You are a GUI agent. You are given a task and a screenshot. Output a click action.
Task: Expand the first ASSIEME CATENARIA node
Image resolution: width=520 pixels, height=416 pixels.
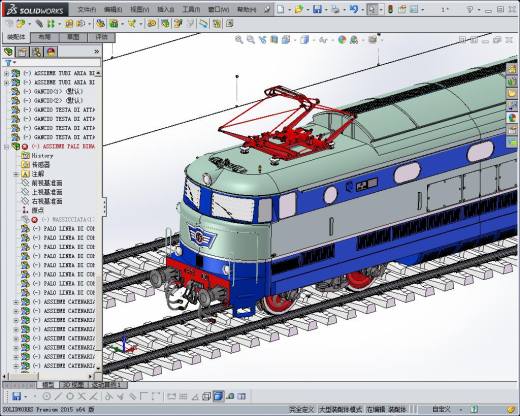[16, 302]
